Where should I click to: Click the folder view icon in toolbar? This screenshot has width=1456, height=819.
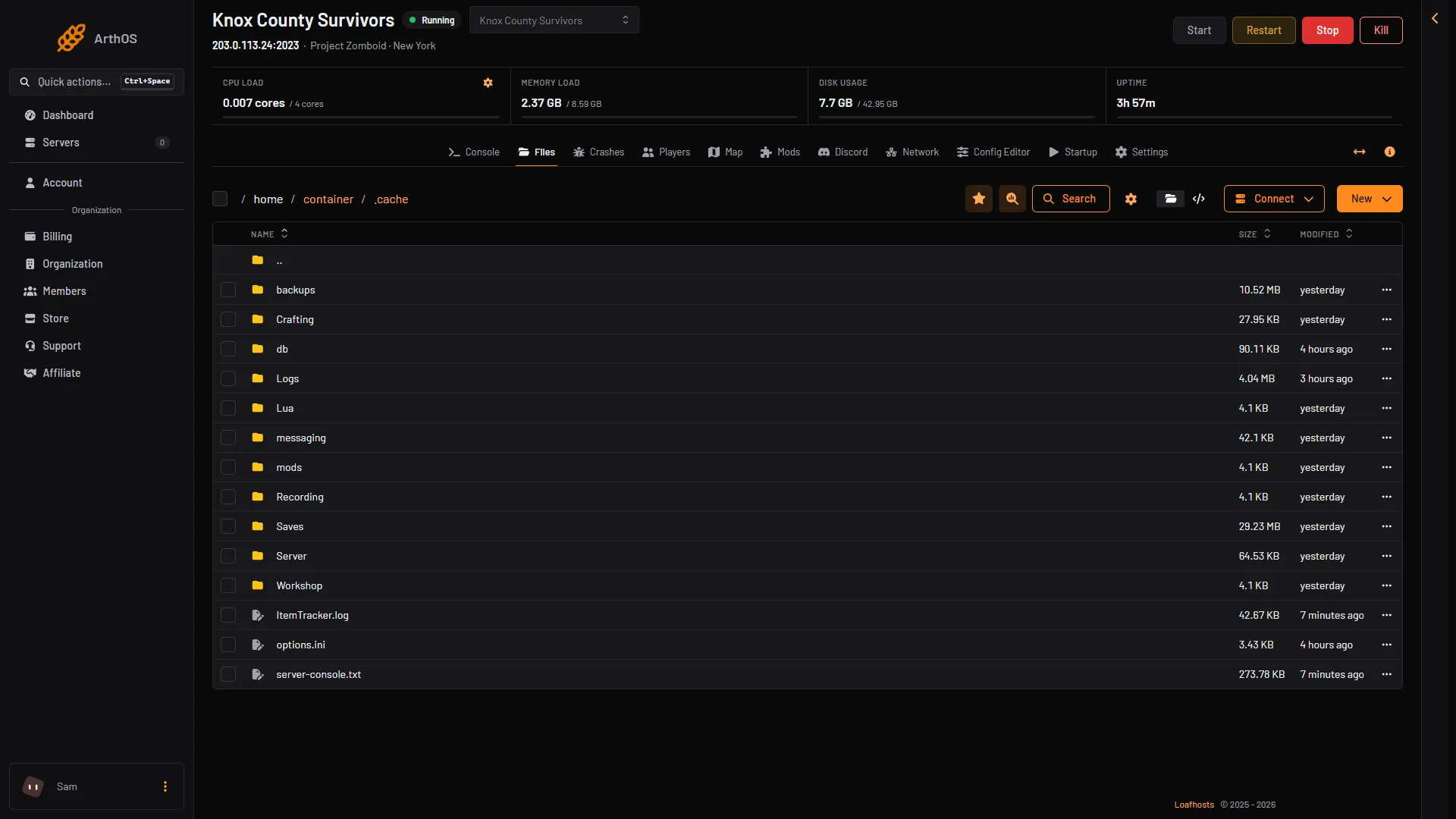click(x=1170, y=199)
